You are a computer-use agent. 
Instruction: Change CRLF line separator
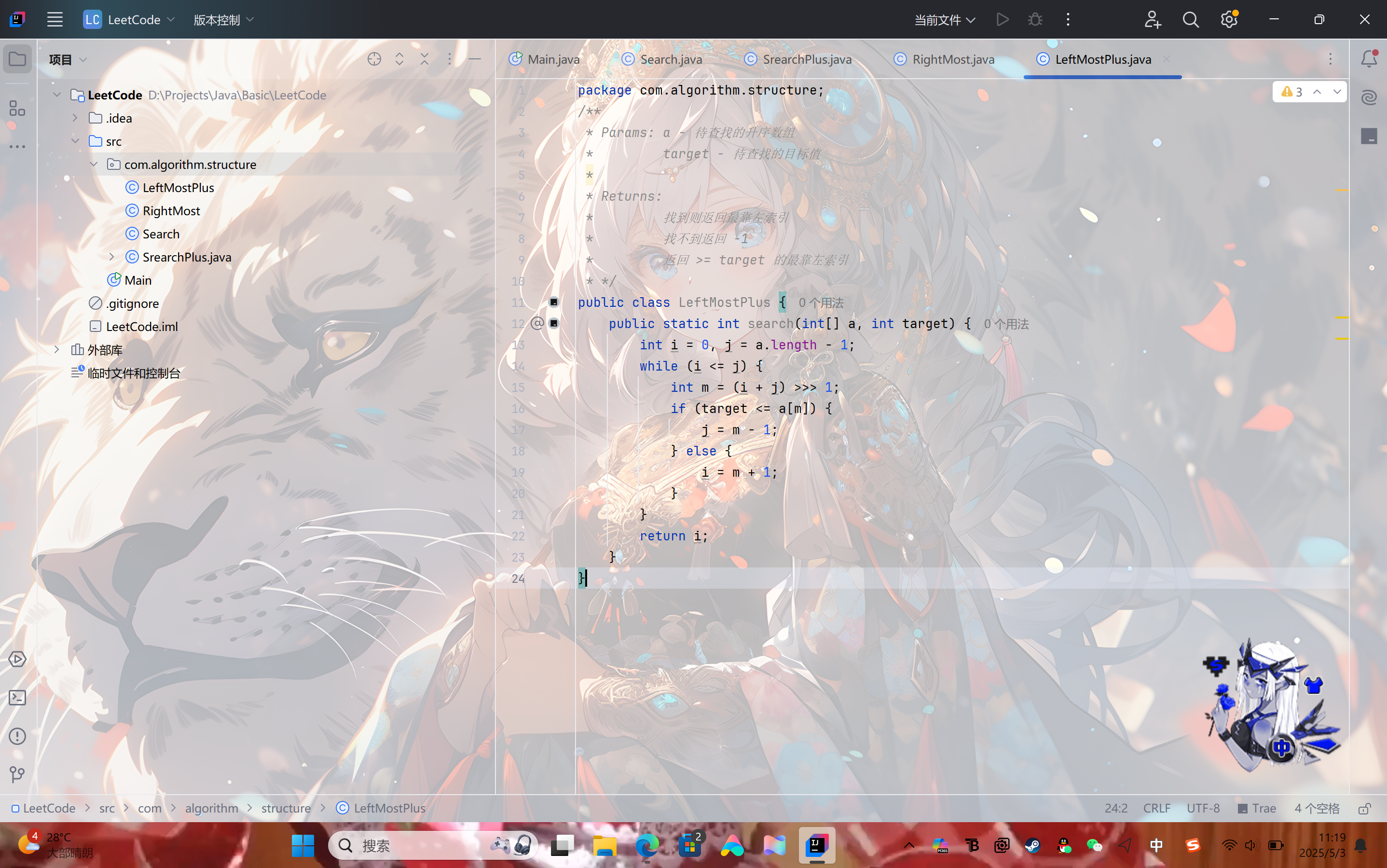tap(1156, 808)
